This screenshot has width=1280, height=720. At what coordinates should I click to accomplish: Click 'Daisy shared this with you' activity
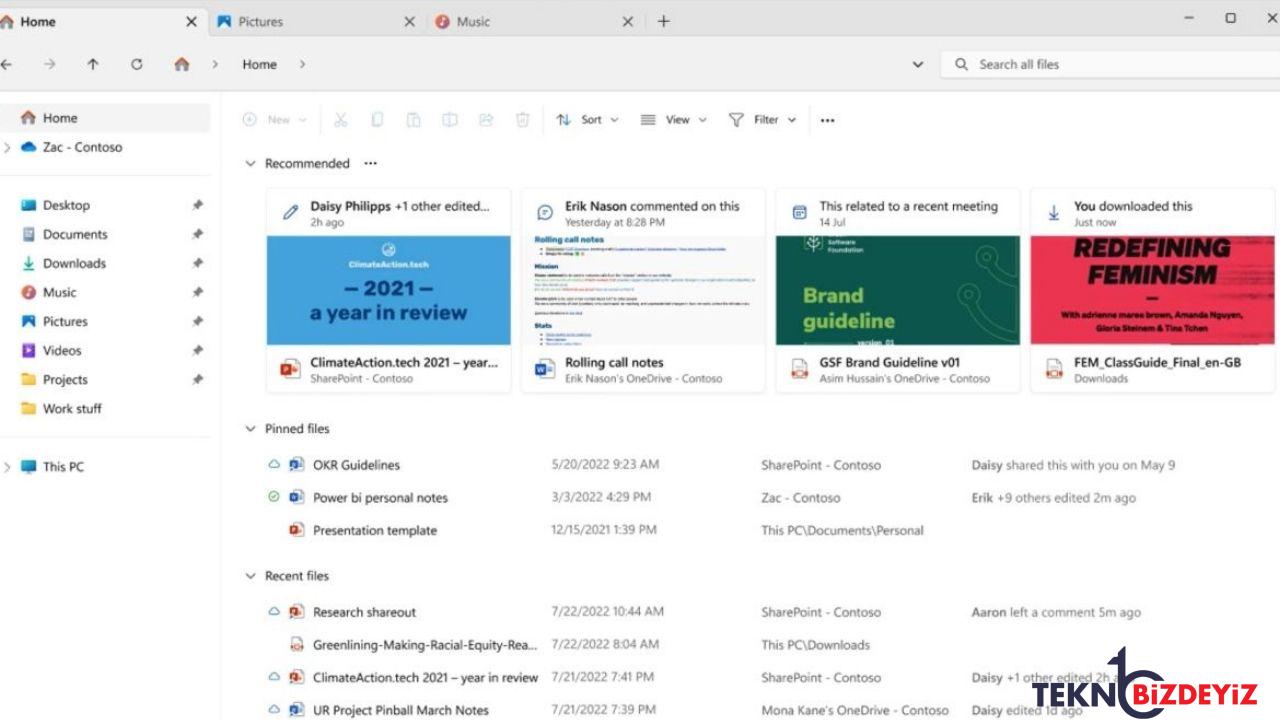(1073, 465)
